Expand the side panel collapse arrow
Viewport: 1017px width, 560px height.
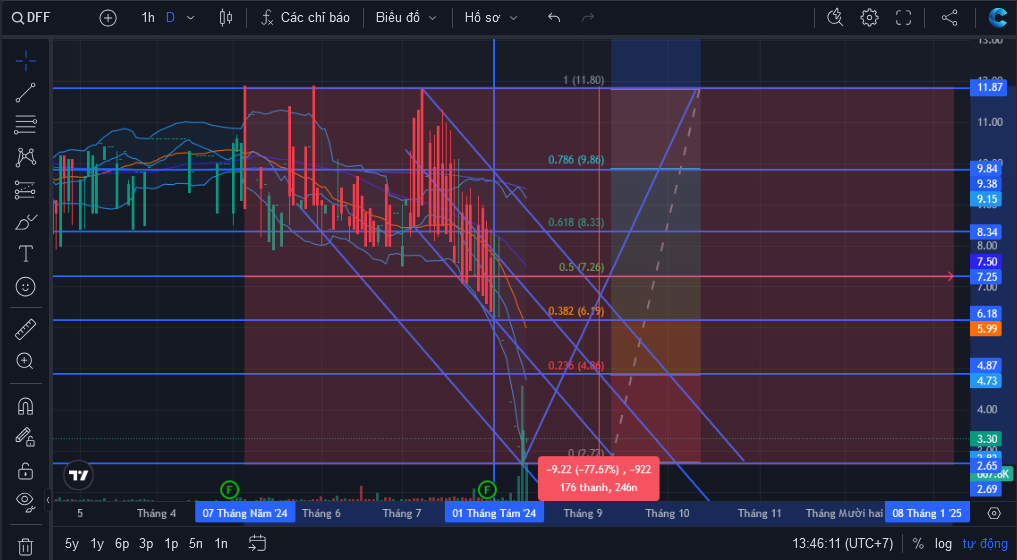(x=48, y=500)
